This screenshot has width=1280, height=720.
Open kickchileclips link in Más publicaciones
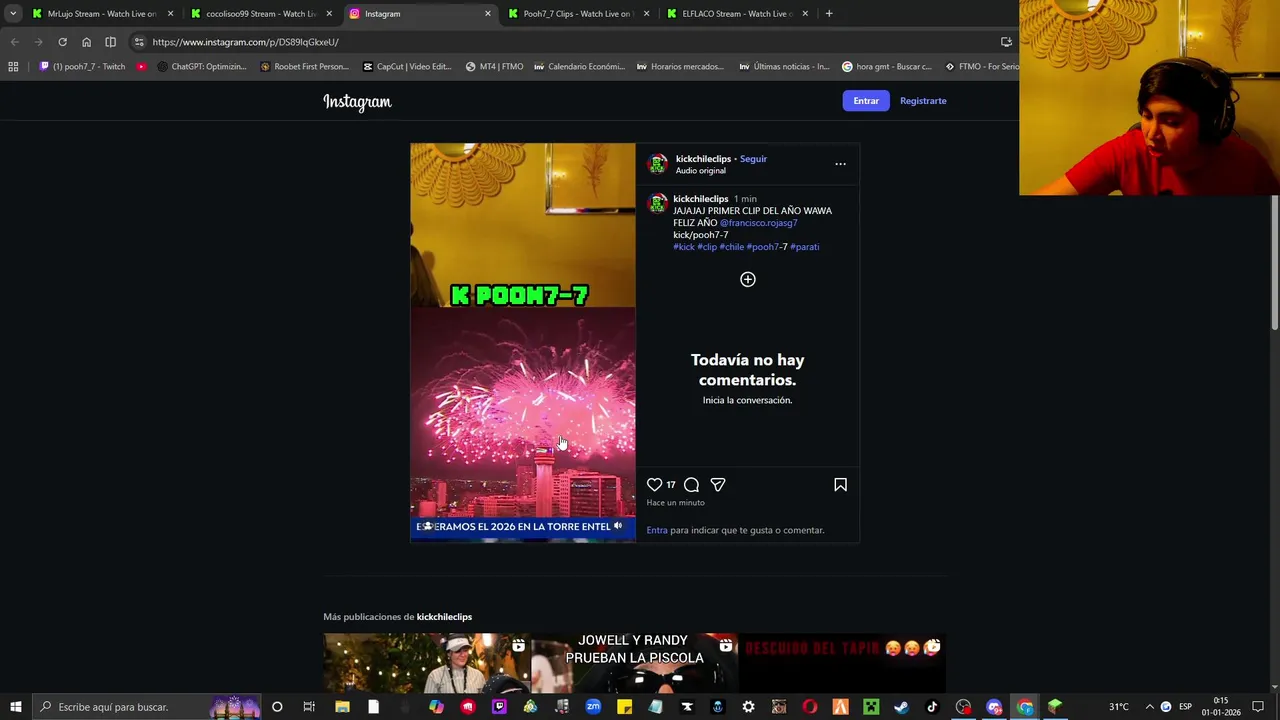pyautogui.click(x=444, y=617)
